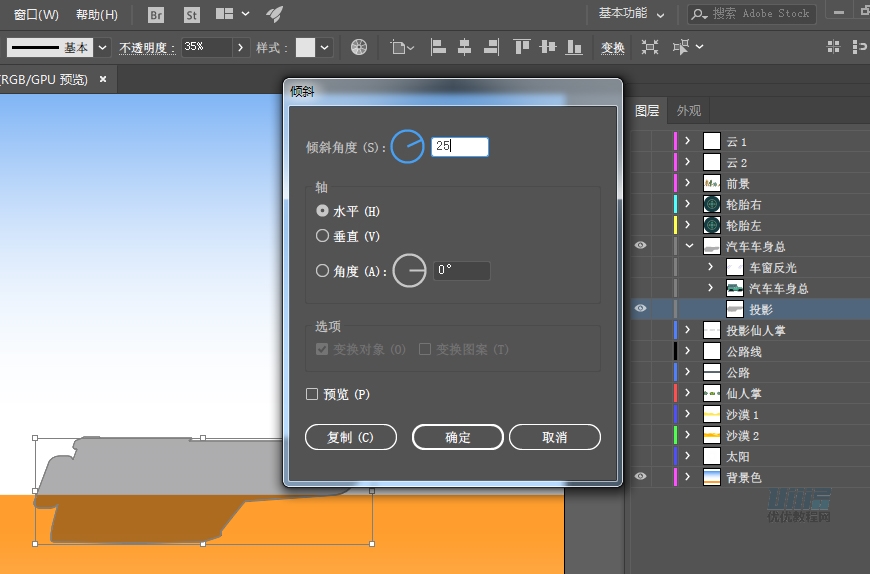Expand the 车窗反光 sublayer
The width and height of the screenshot is (870, 574).
(x=710, y=267)
